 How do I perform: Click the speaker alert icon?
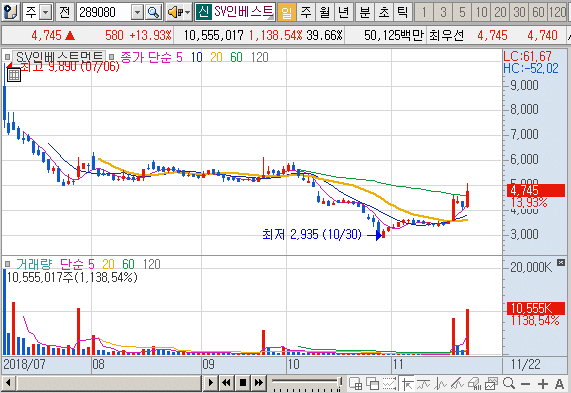(175, 12)
